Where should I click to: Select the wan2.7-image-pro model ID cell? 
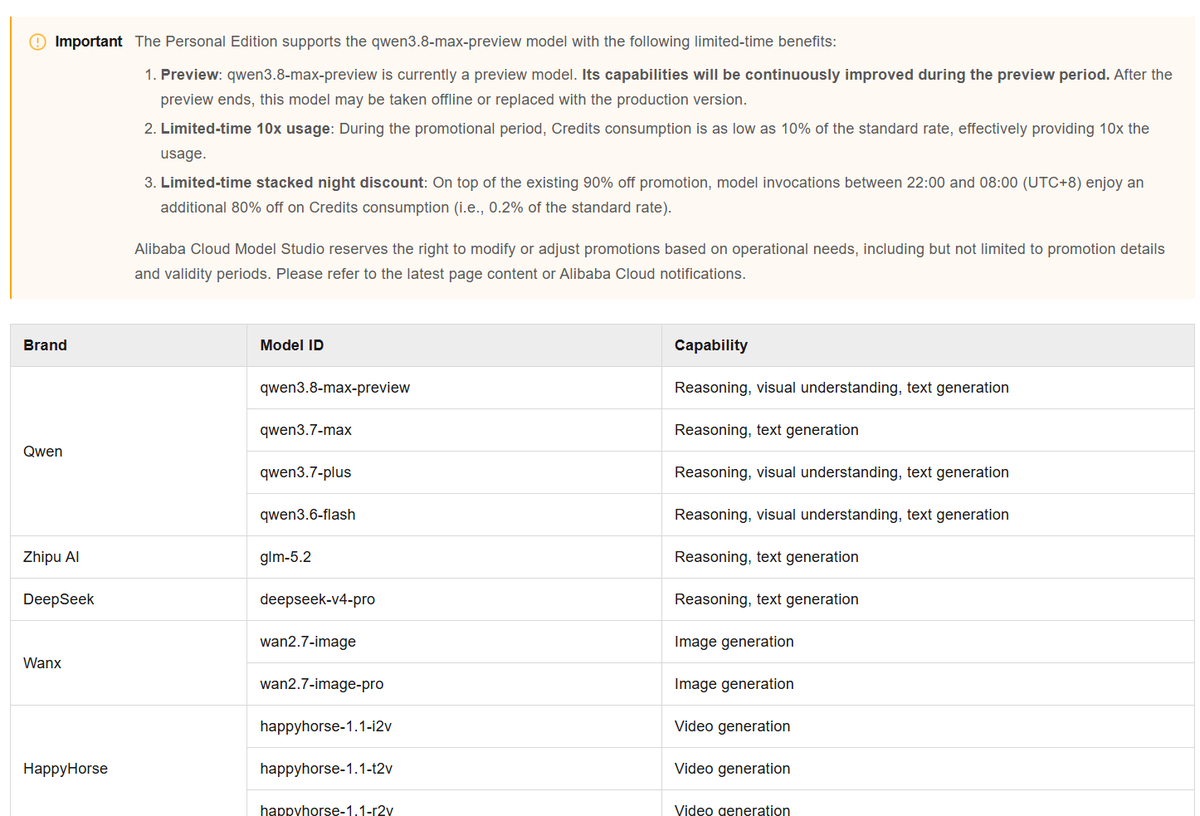pos(453,684)
